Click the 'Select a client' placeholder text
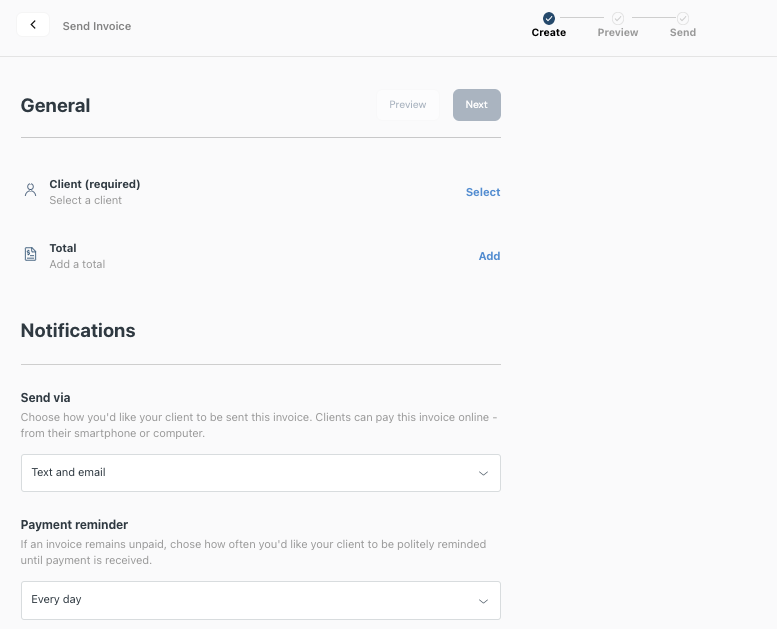Screen dimensions: 777x629 pyautogui.click(x=85, y=200)
